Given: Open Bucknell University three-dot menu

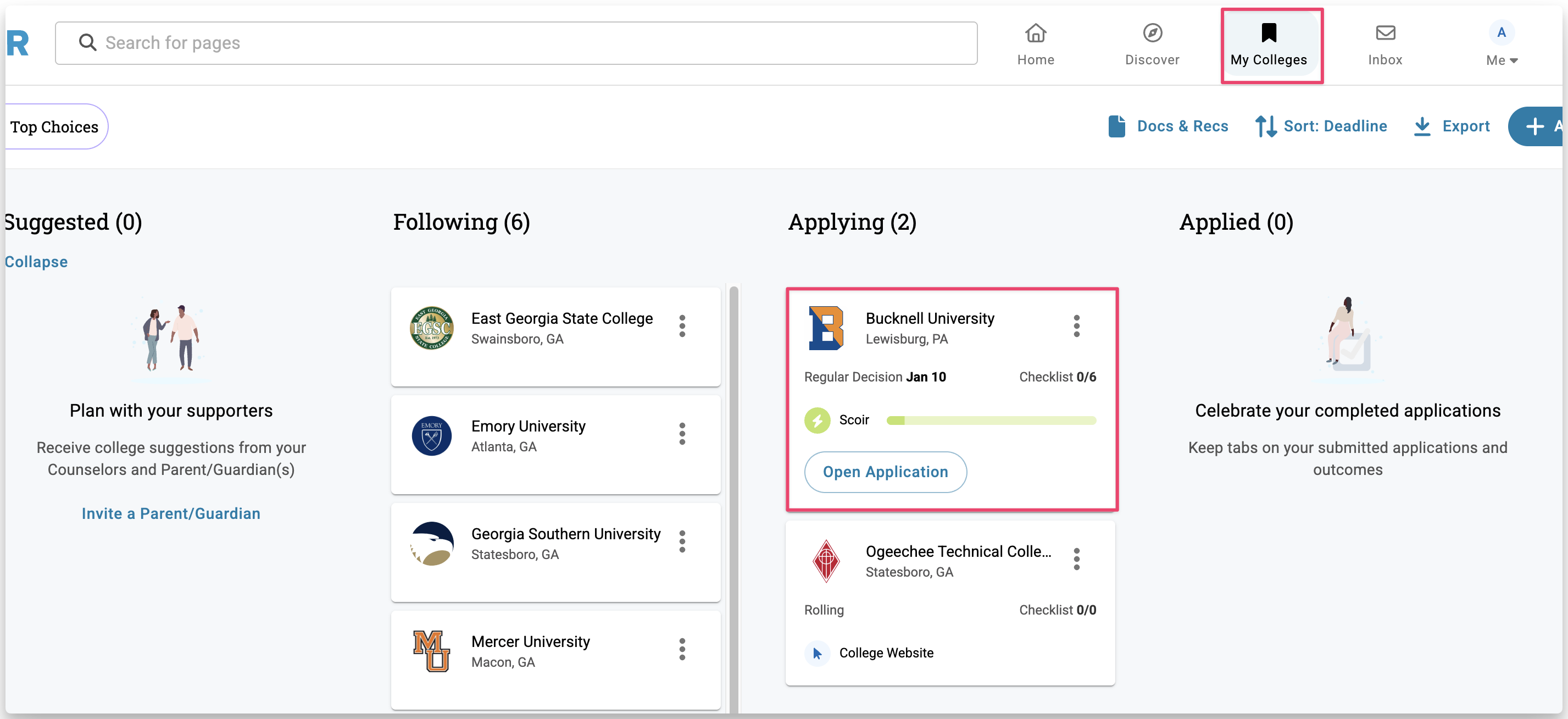Looking at the screenshot, I should pyautogui.click(x=1076, y=326).
